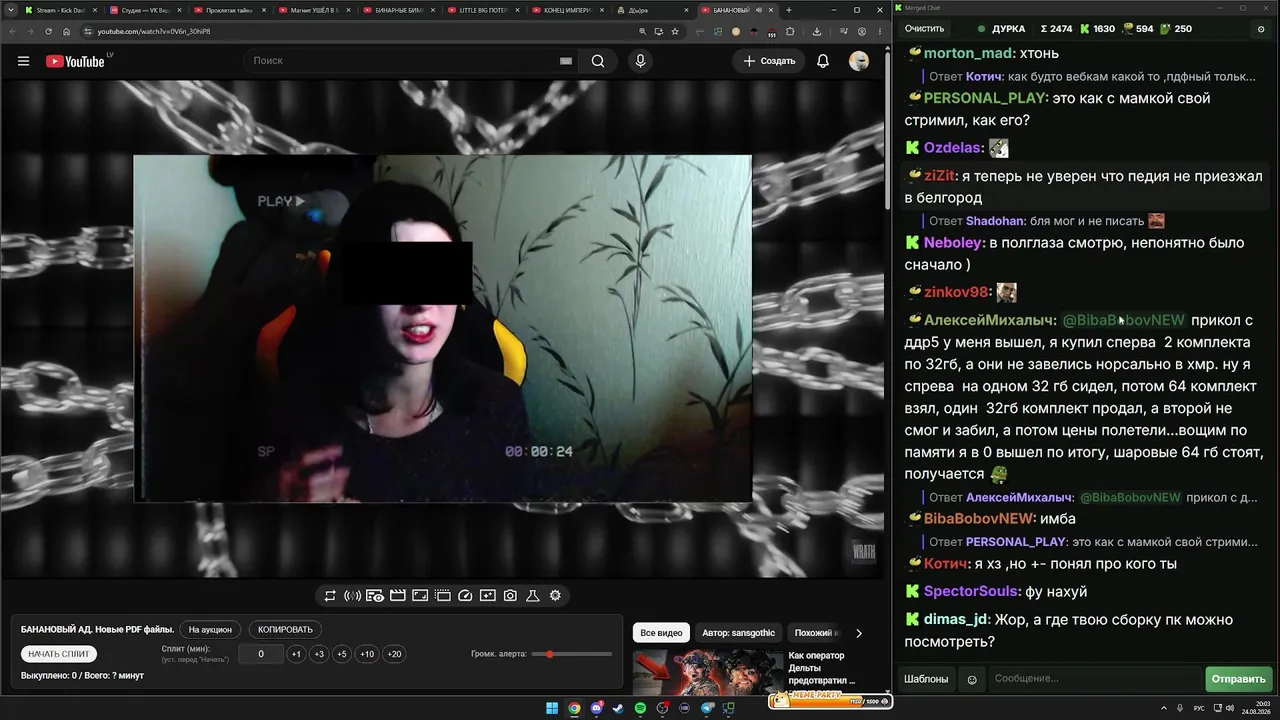
Task: Click the НАЧАТЬ СПЛИТ button
Action: [59, 654]
